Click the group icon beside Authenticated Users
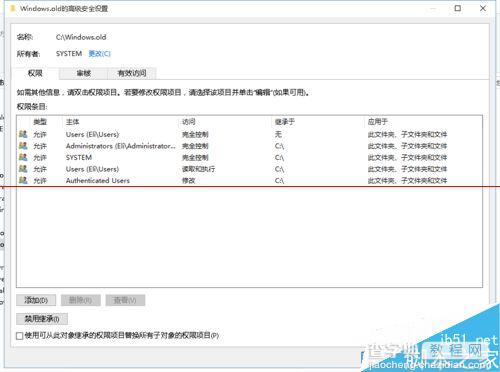500x372 pixels. pyautogui.click(x=23, y=180)
